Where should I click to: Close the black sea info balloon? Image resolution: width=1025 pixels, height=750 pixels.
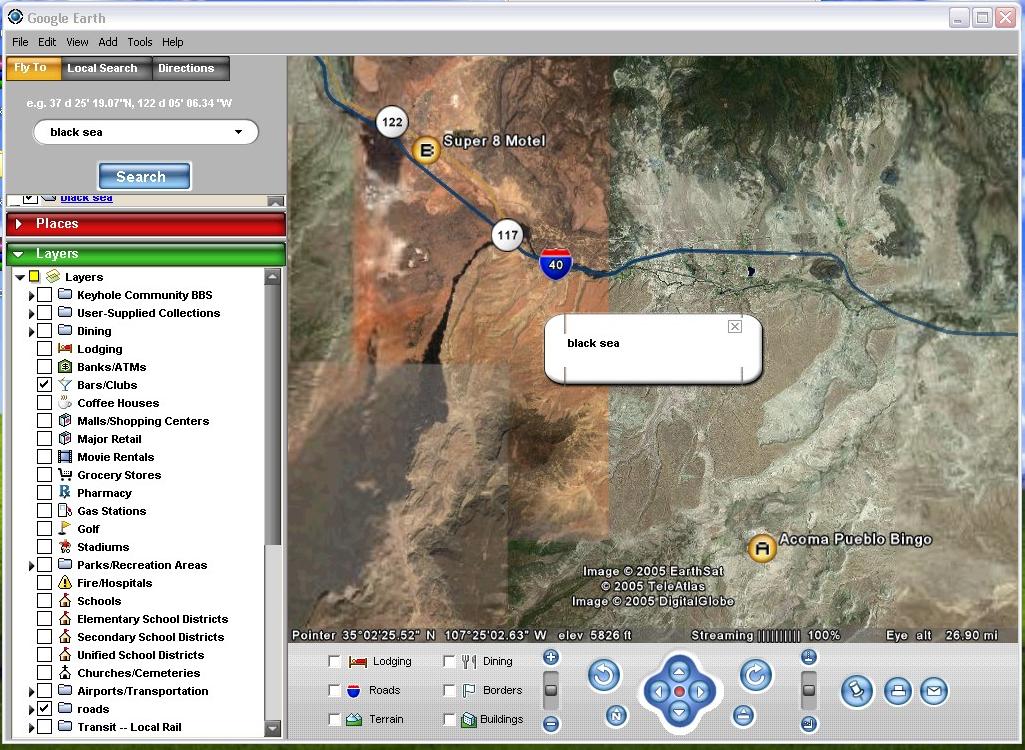735,327
